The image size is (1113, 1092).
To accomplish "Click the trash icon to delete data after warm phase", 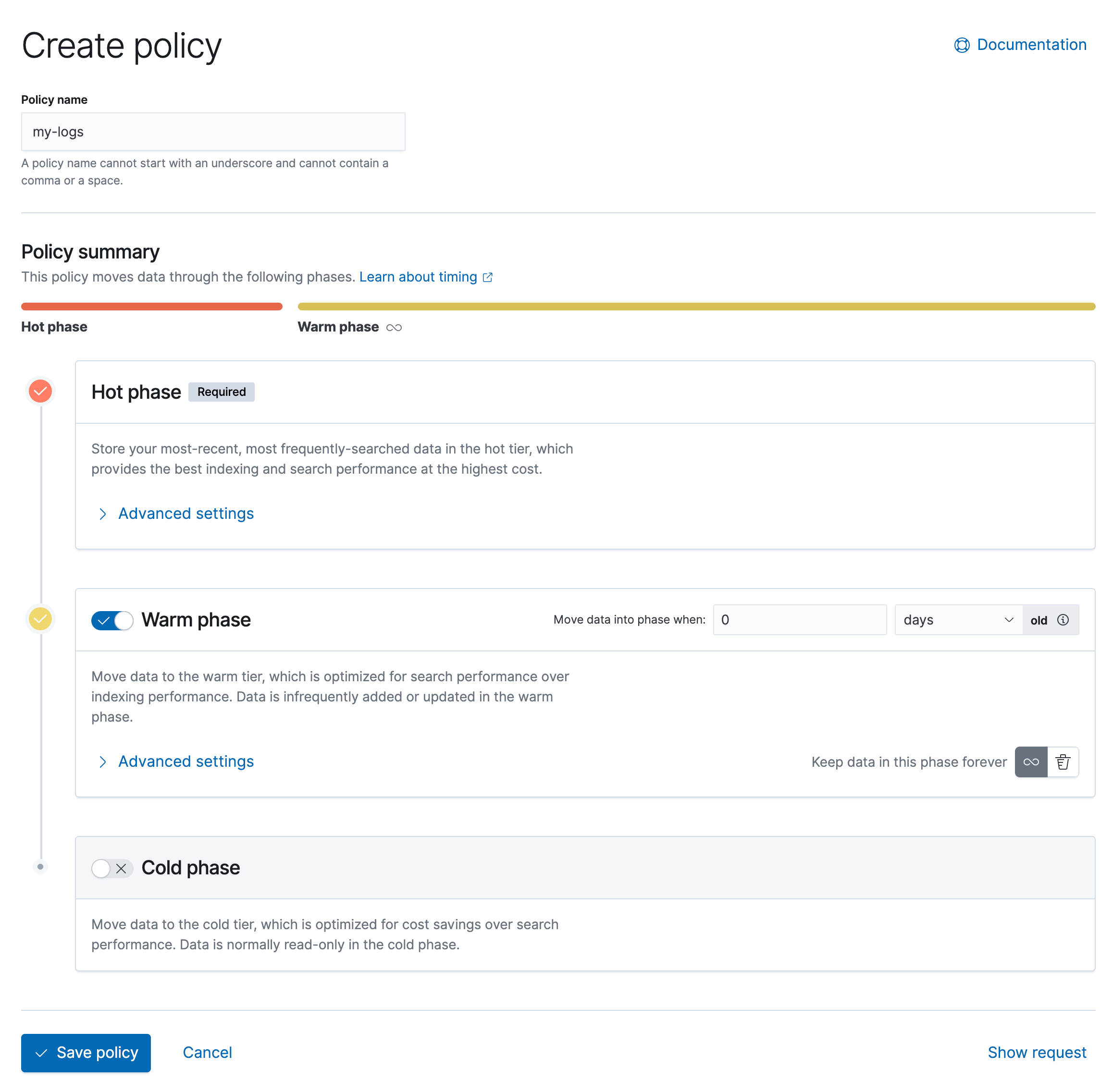I will pos(1064,761).
